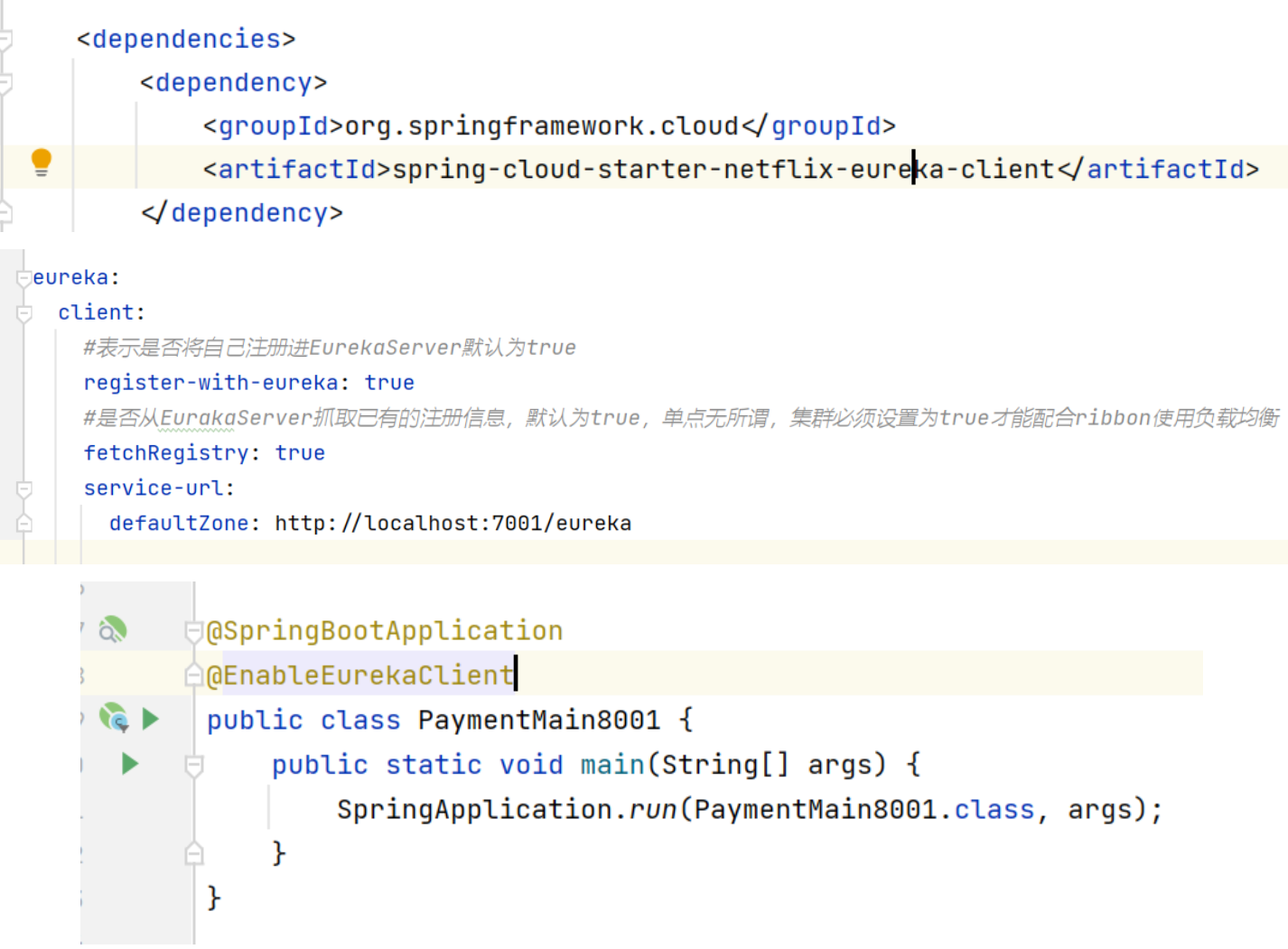This screenshot has height=949, width=1288.
Task: Click the fold end marker beside defaultZone
Action: pos(24,523)
